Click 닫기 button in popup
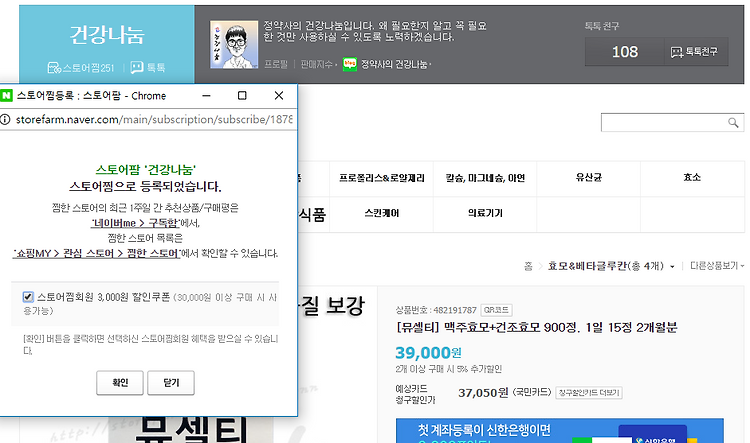The width and height of the screenshot is (750, 443). [x=171, y=383]
